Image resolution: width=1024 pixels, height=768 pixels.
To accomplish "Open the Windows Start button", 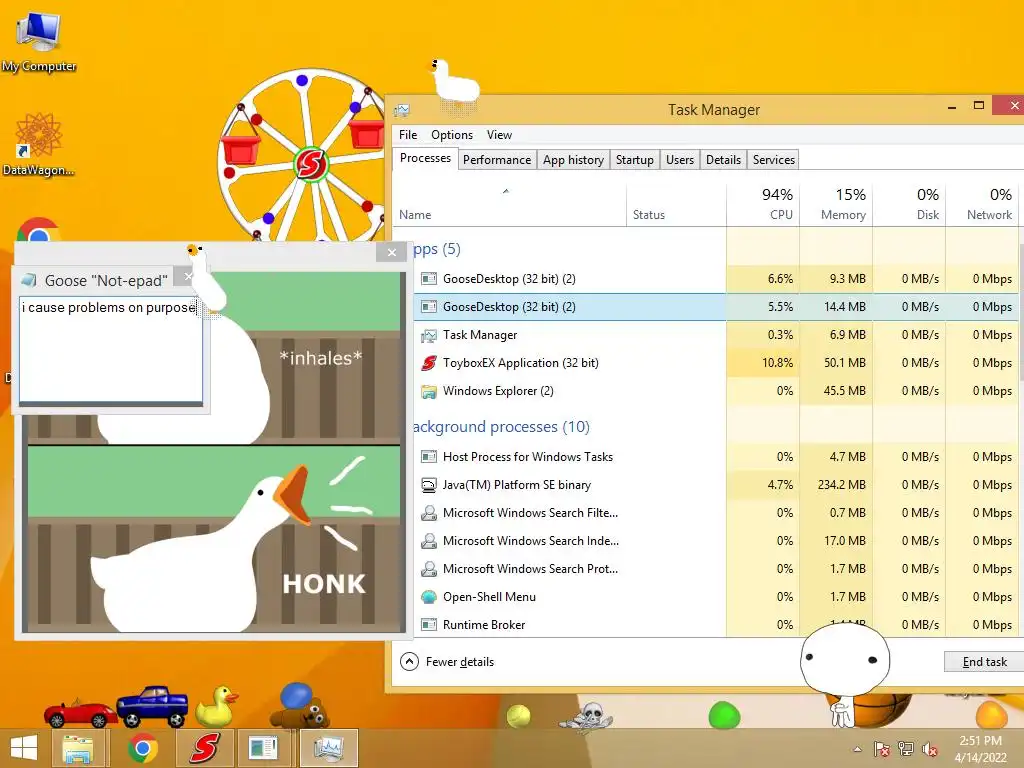I will [x=24, y=748].
